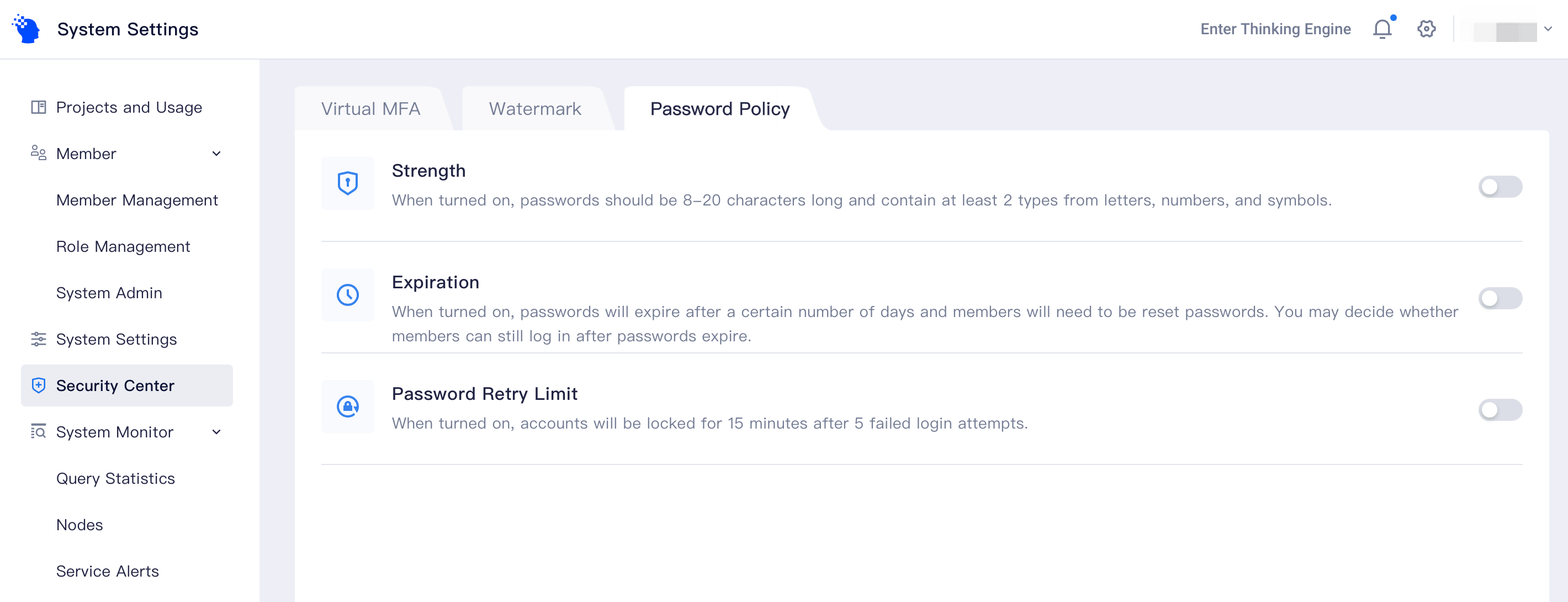Enable the Password Retry Limit switch
Screen dimensions: 1568x602
point(1500,409)
